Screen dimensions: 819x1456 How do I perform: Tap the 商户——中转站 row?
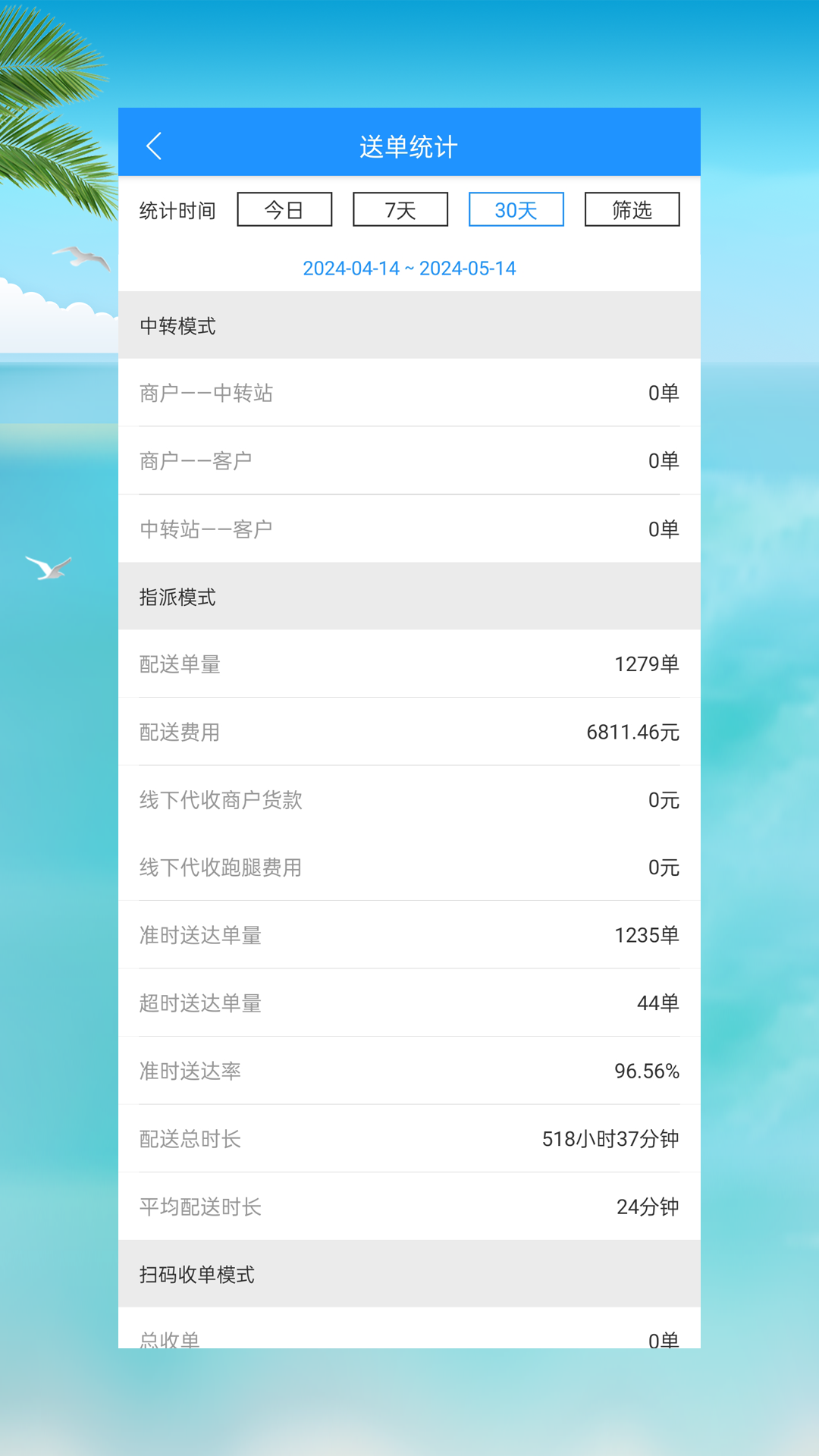409,393
